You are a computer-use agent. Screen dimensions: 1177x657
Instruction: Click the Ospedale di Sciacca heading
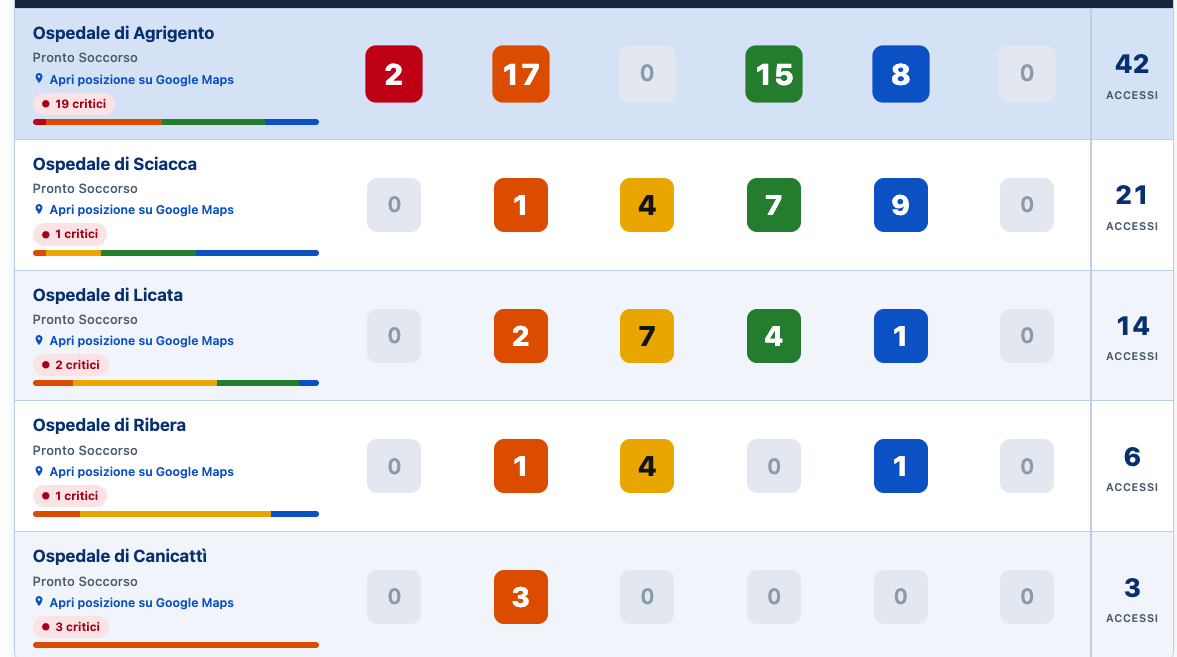pos(115,164)
